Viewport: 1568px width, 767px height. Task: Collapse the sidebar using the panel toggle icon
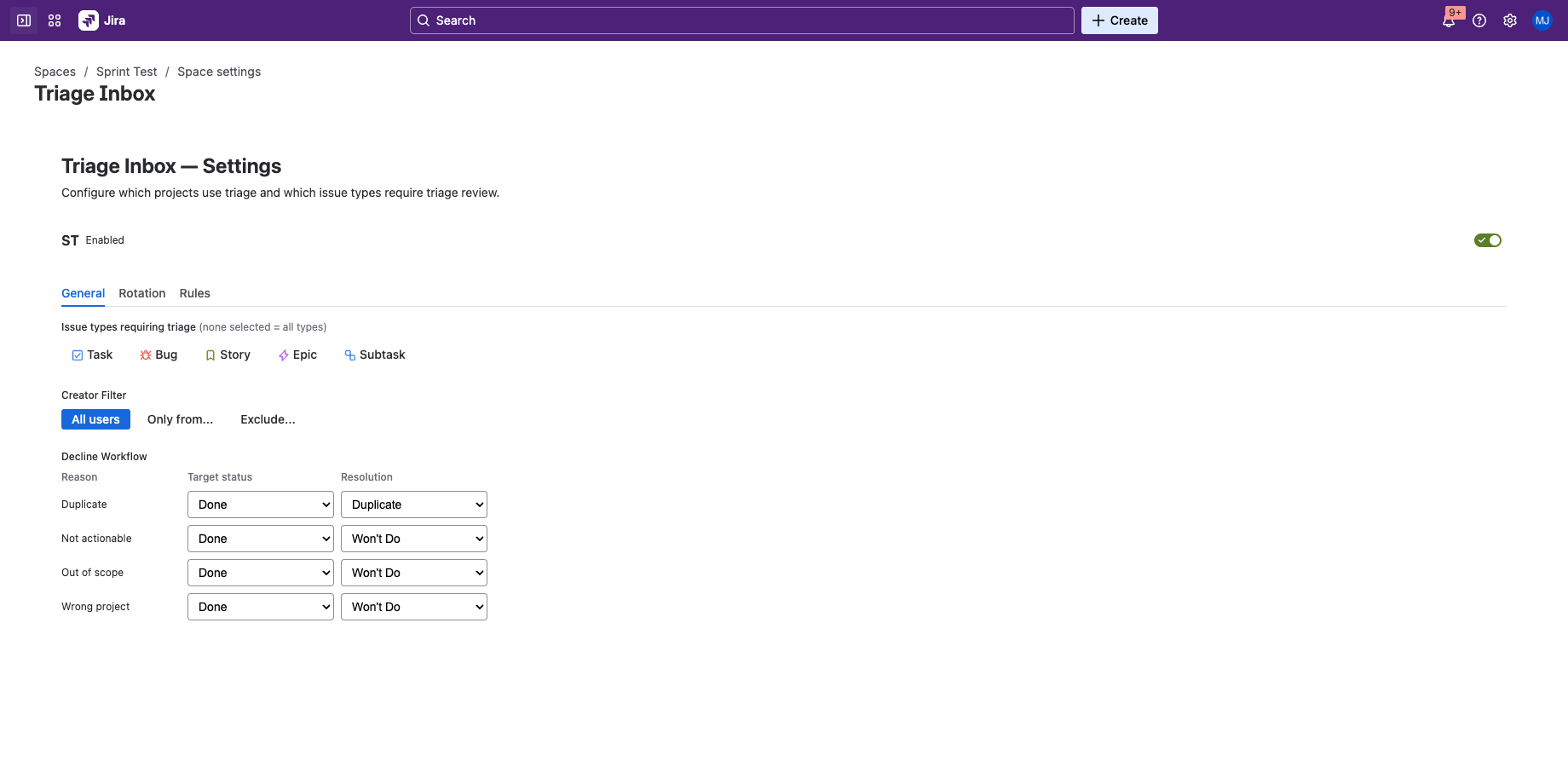pos(23,20)
